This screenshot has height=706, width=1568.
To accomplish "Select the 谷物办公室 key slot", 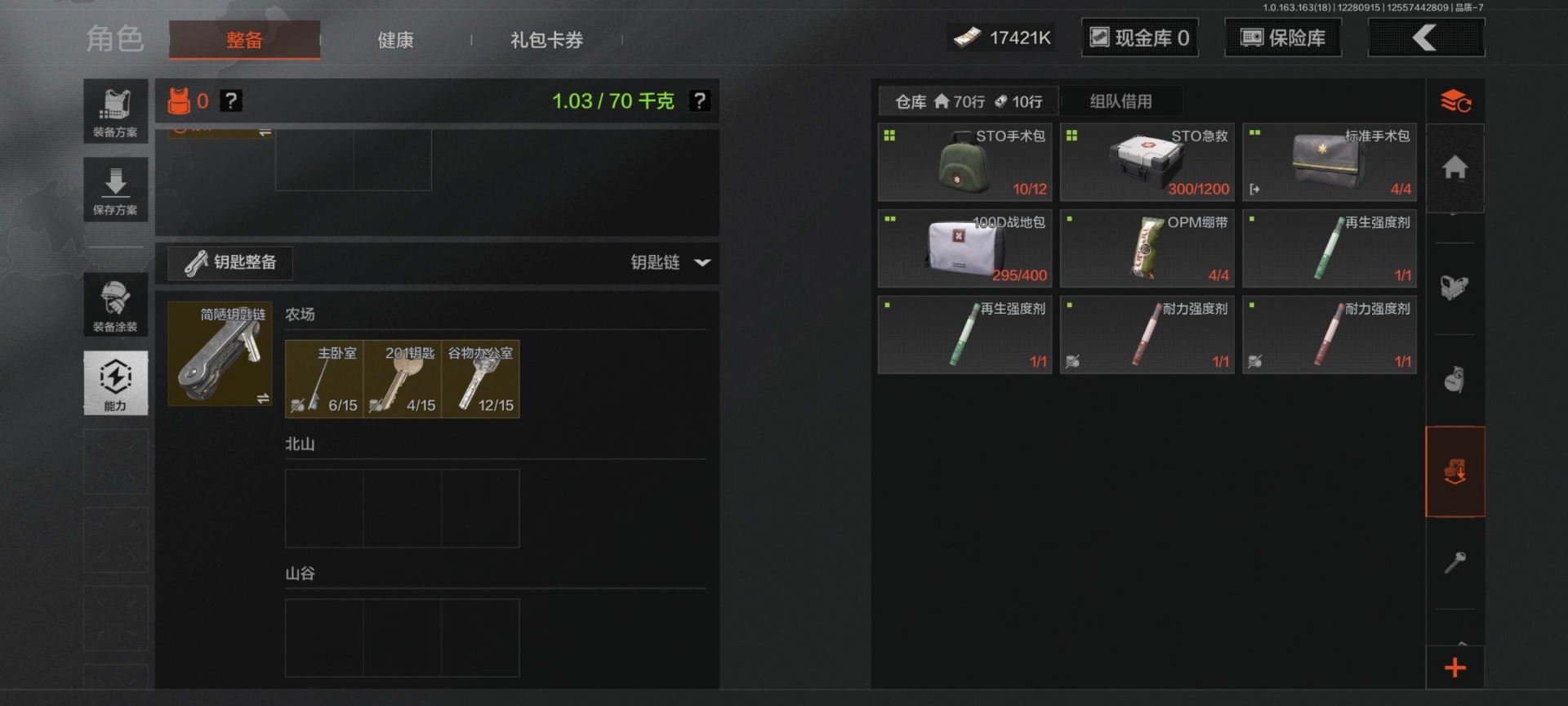I will coord(480,379).
